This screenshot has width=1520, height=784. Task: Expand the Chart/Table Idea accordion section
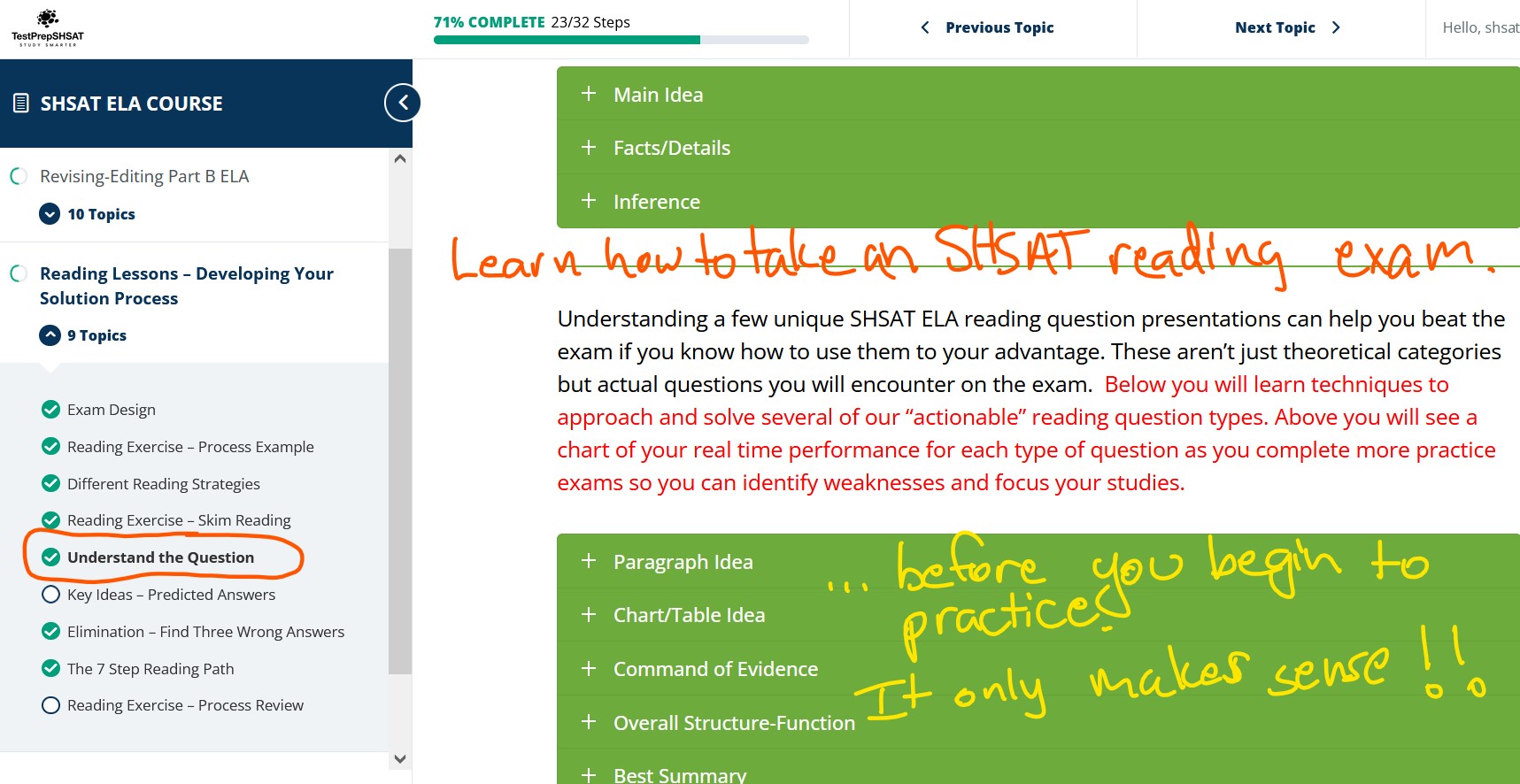[689, 615]
